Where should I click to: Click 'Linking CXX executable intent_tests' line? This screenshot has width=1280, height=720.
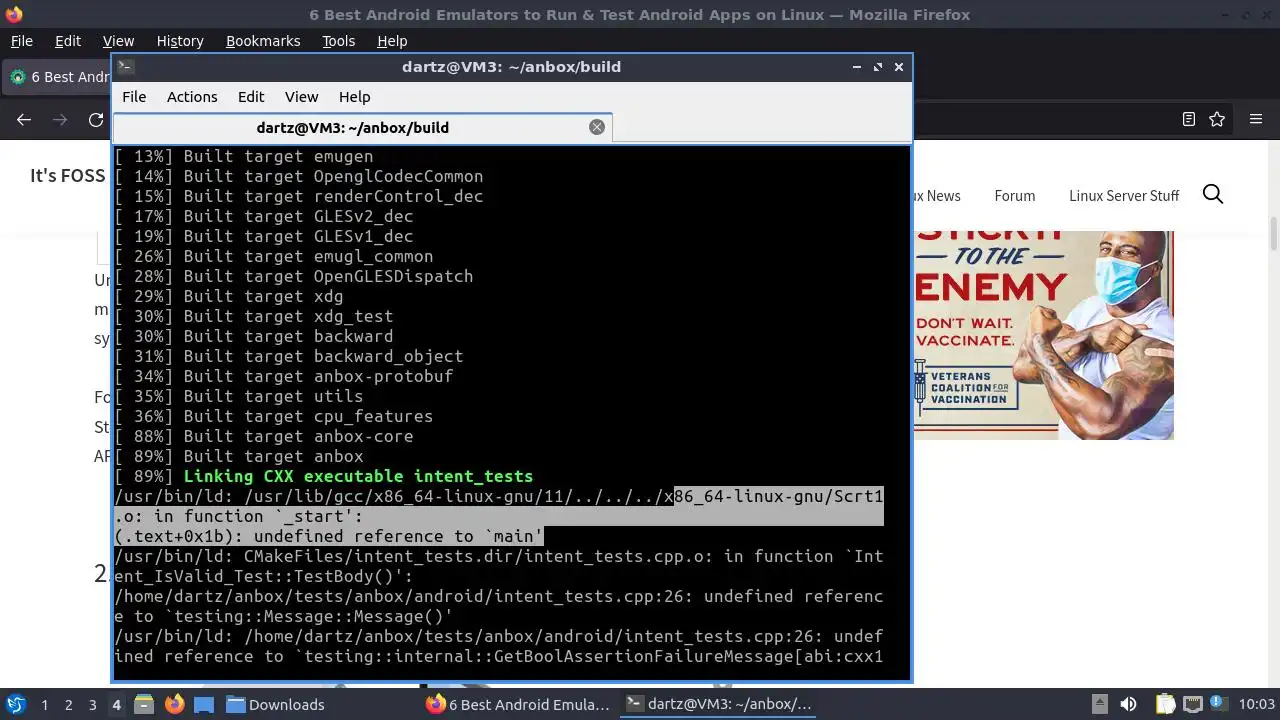tap(358, 476)
